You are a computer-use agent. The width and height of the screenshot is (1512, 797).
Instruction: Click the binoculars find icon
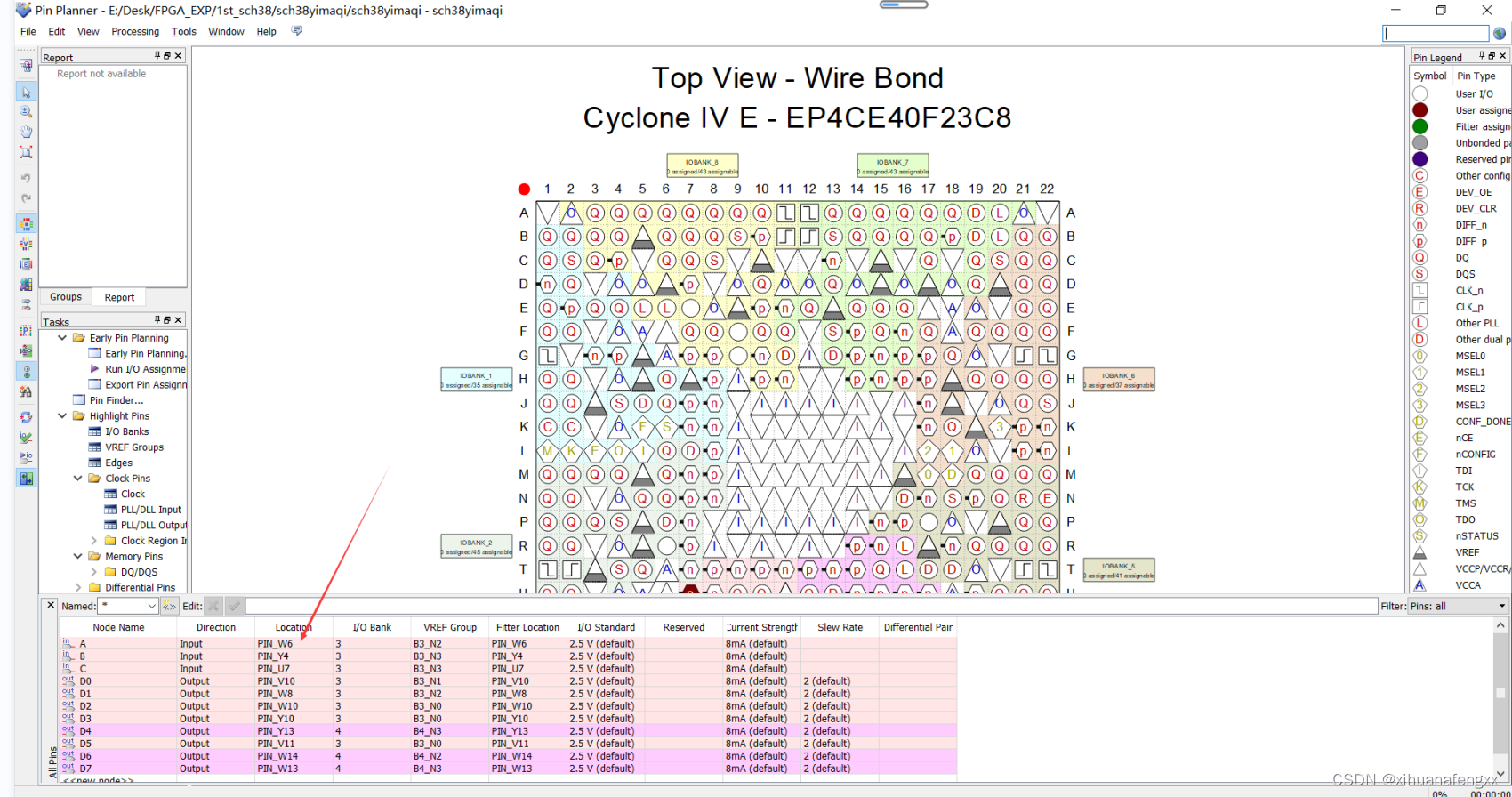(x=26, y=392)
